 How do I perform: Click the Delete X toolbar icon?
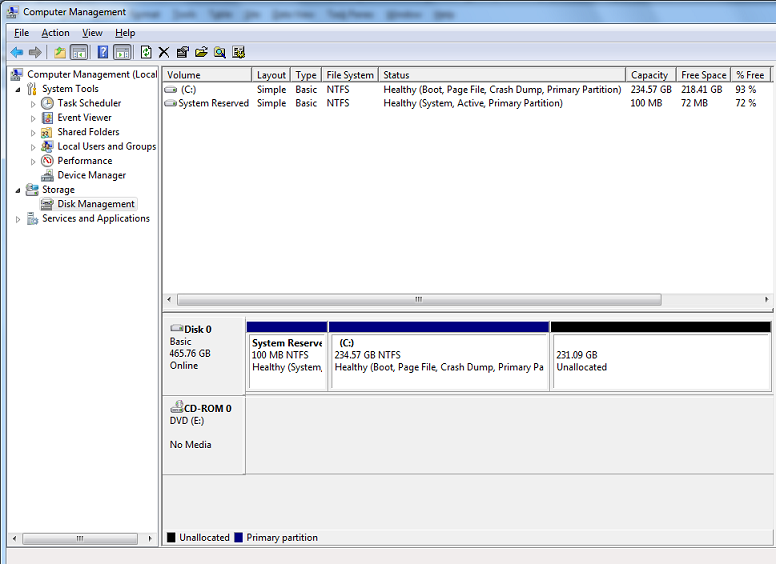164,52
